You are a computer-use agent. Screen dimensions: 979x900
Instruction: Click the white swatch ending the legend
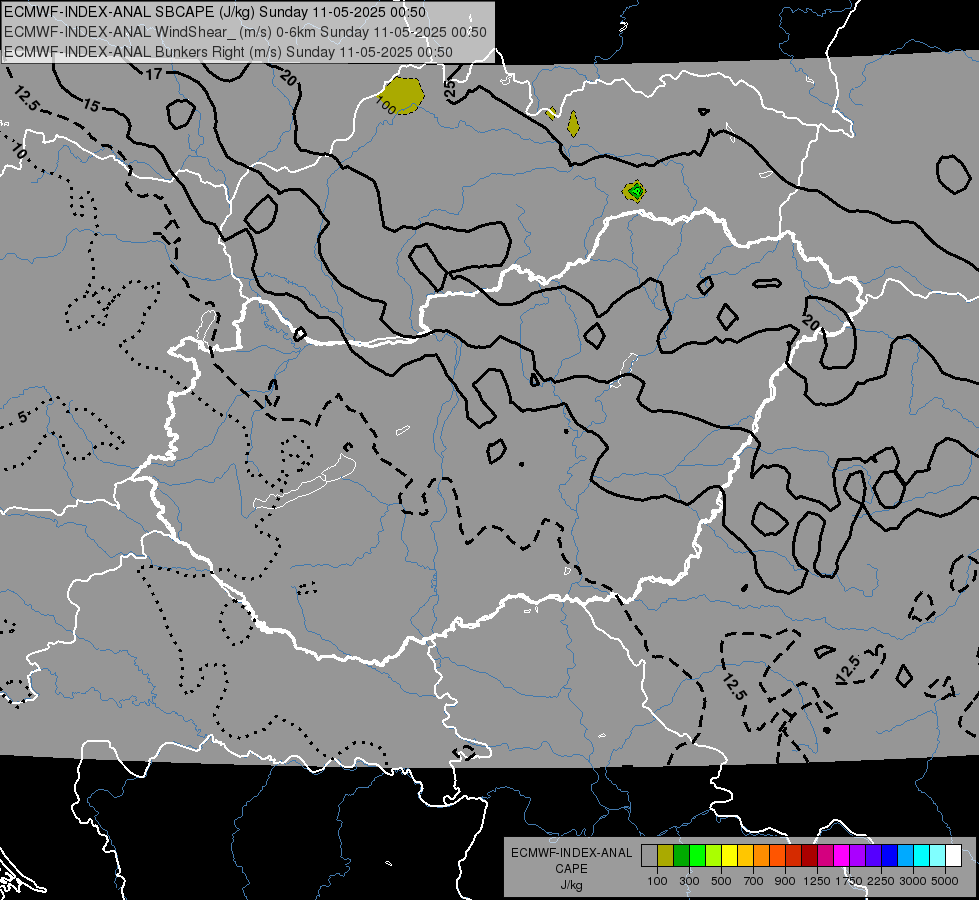pos(953,856)
